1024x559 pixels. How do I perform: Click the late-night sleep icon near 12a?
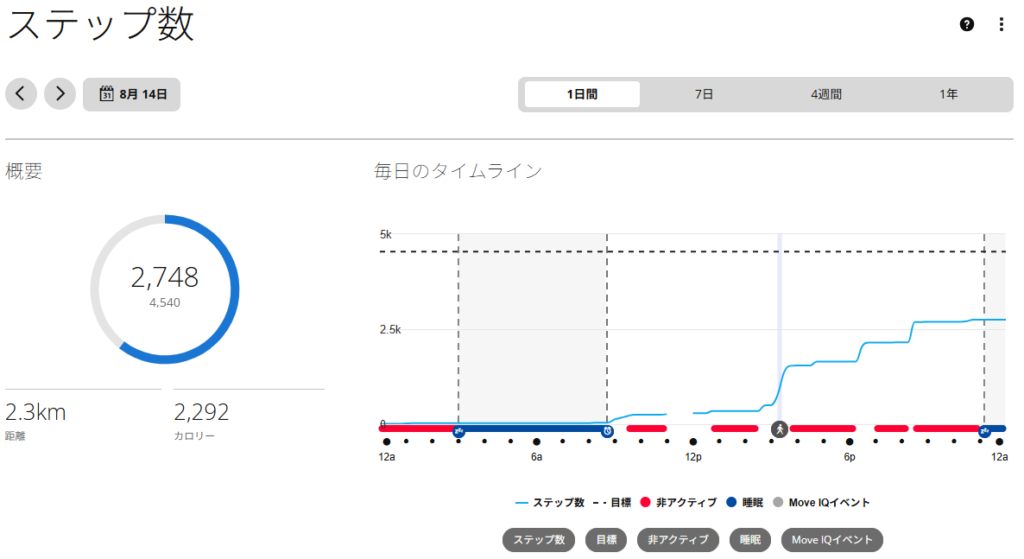tap(984, 431)
